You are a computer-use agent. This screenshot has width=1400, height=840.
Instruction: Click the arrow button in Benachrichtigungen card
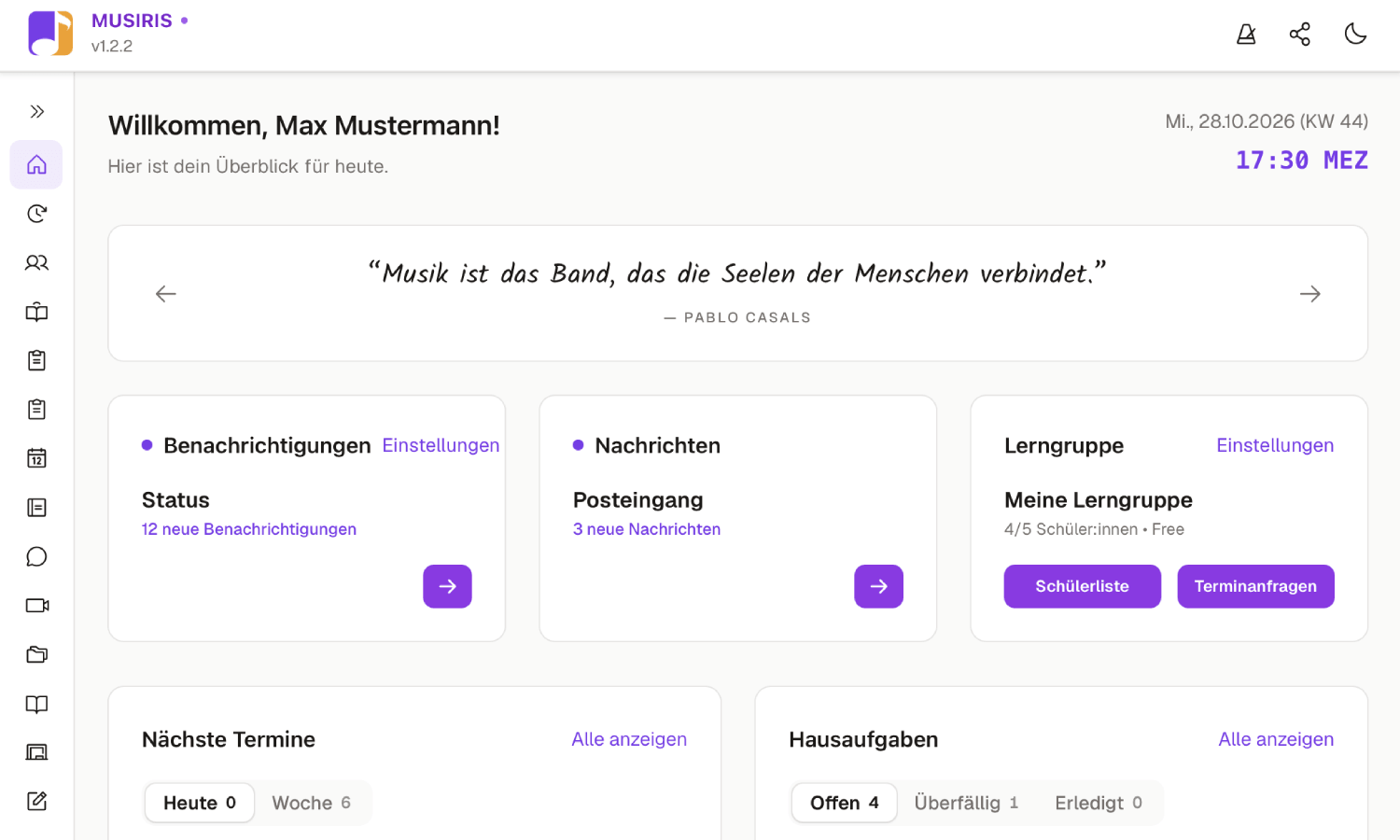coord(447,586)
